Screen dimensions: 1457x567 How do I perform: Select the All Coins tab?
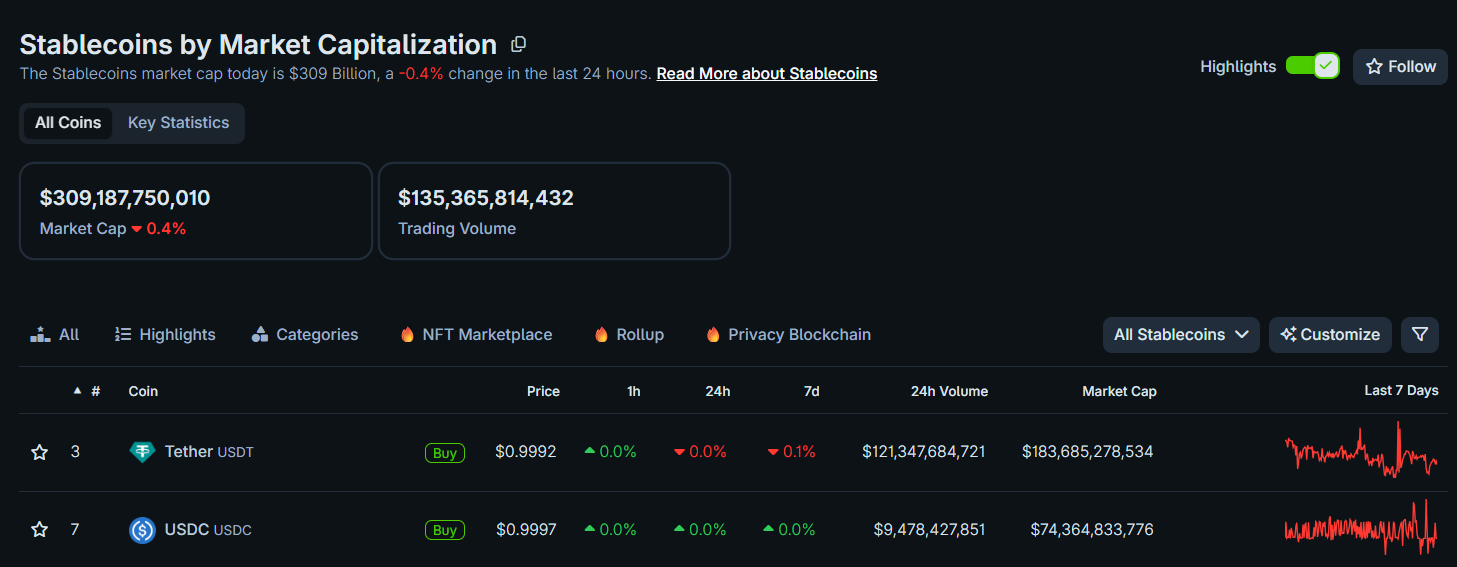point(68,123)
